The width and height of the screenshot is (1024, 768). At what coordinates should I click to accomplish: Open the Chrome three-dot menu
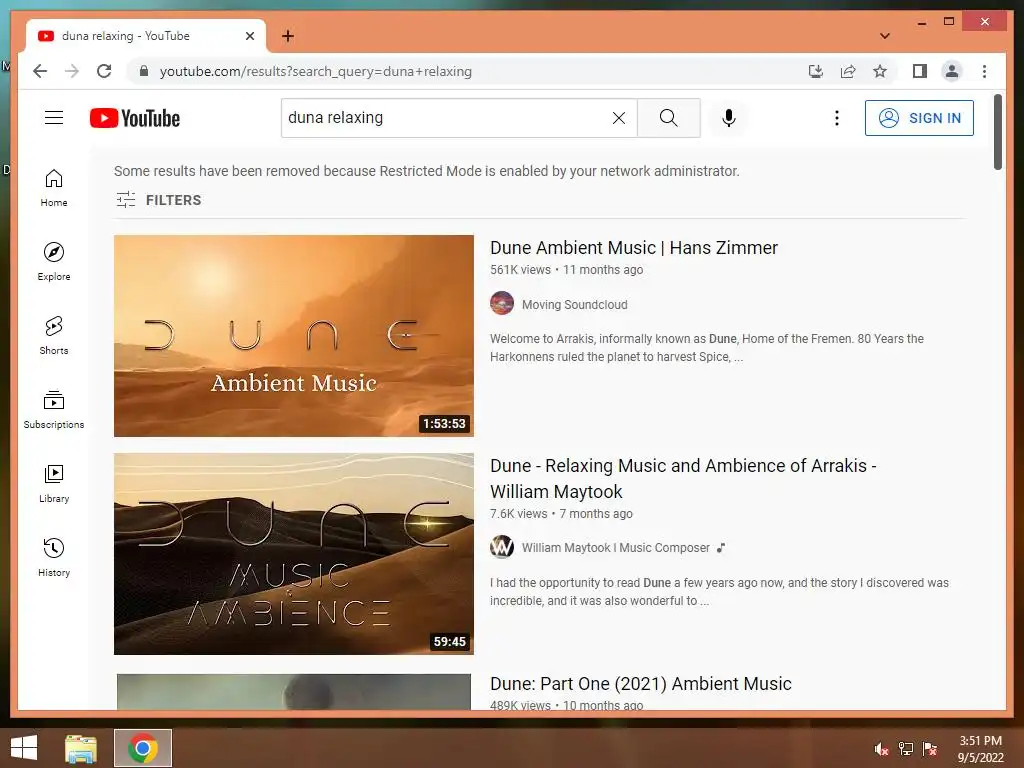984,71
